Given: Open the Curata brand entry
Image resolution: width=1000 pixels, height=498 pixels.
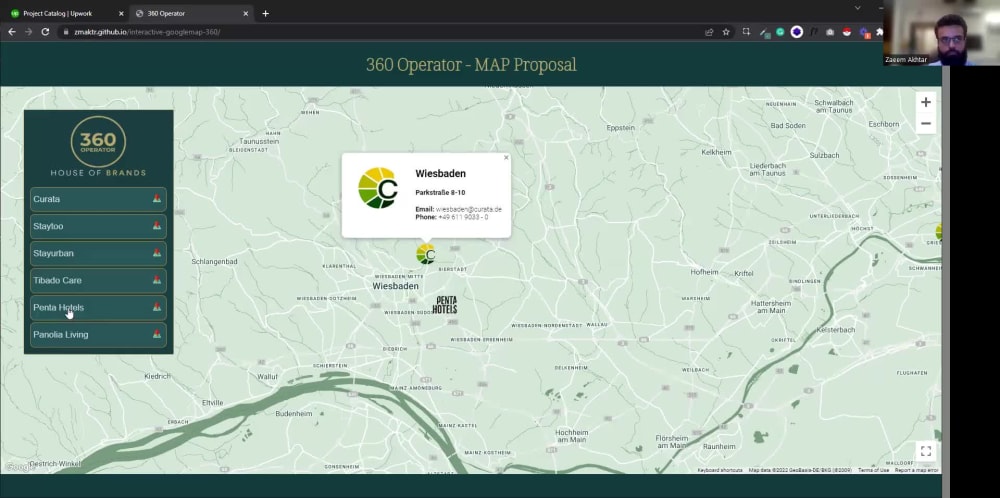Looking at the screenshot, I should click(x=98, y=199).
